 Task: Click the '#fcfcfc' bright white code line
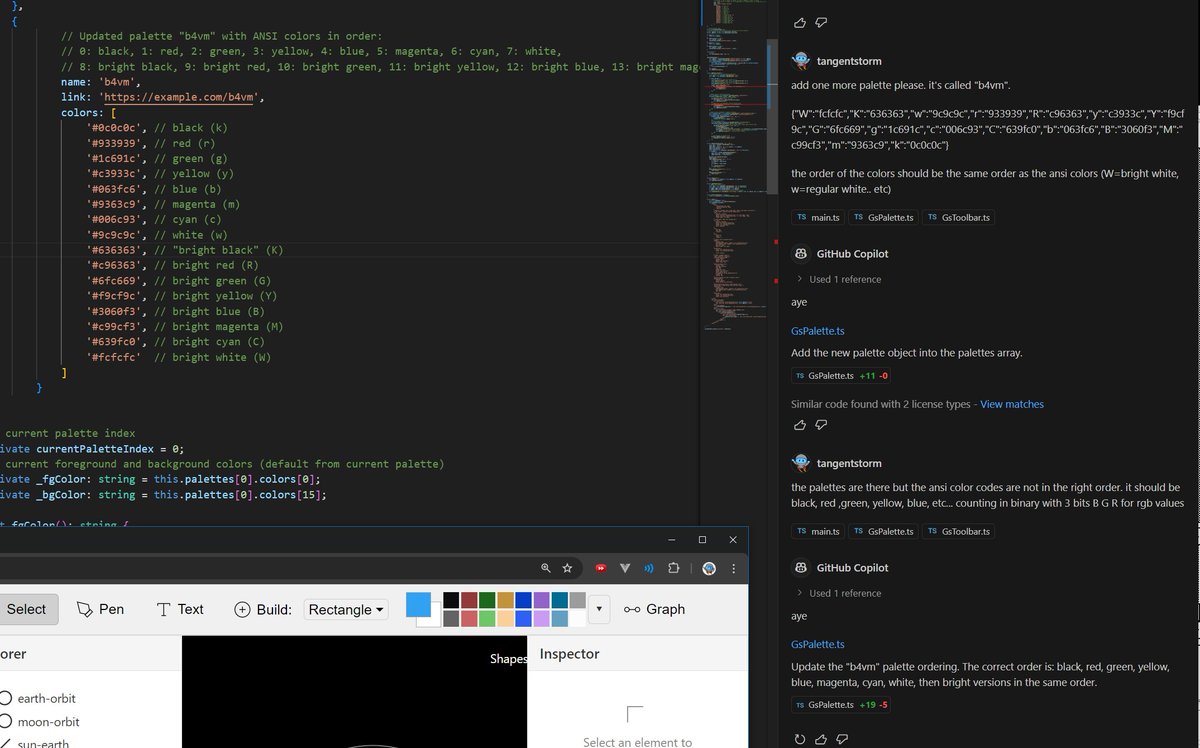[178, 357]
